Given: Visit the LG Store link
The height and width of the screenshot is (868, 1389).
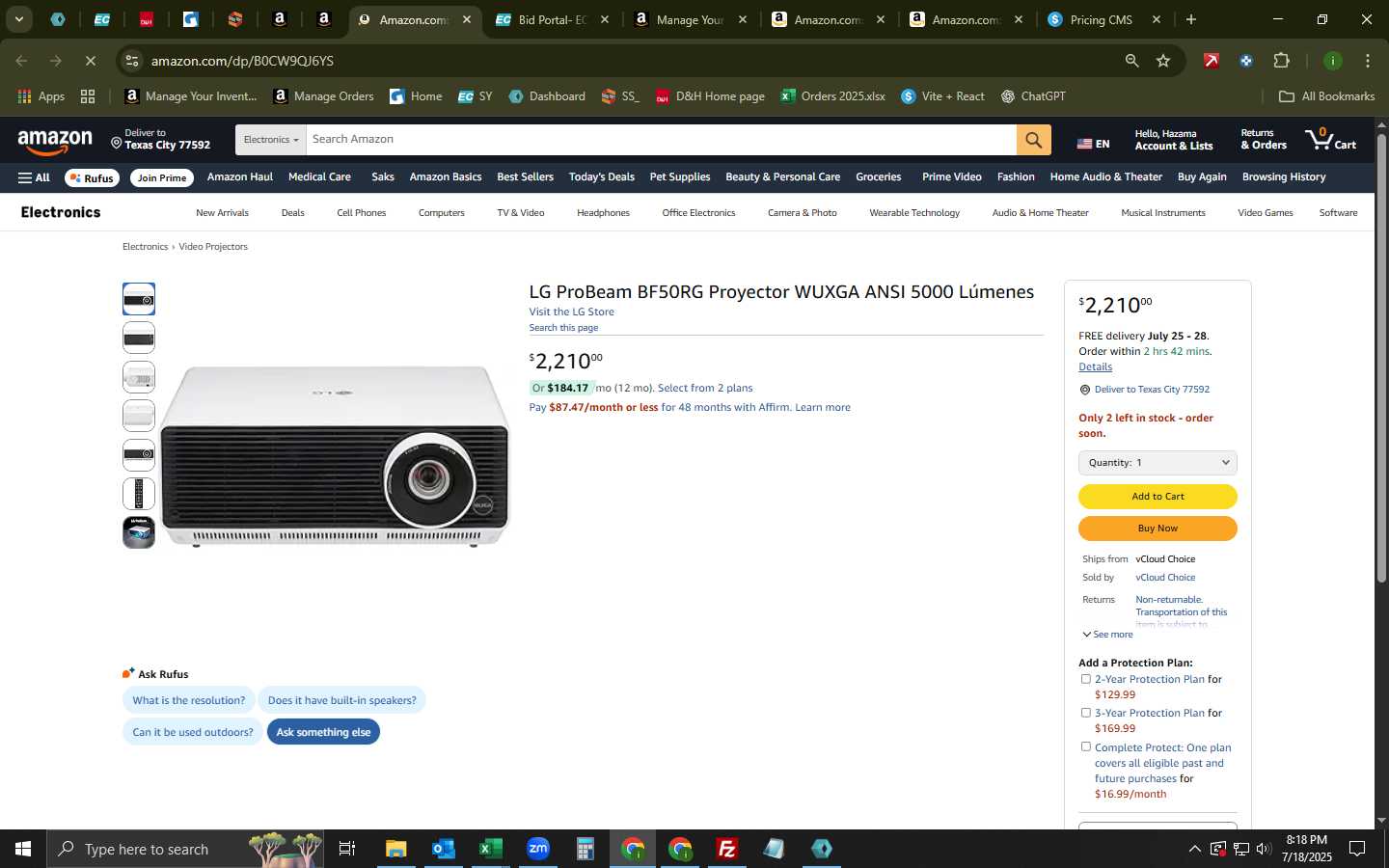Looking at the screenshot, I should pyautogui.click(x=571, y=312).
